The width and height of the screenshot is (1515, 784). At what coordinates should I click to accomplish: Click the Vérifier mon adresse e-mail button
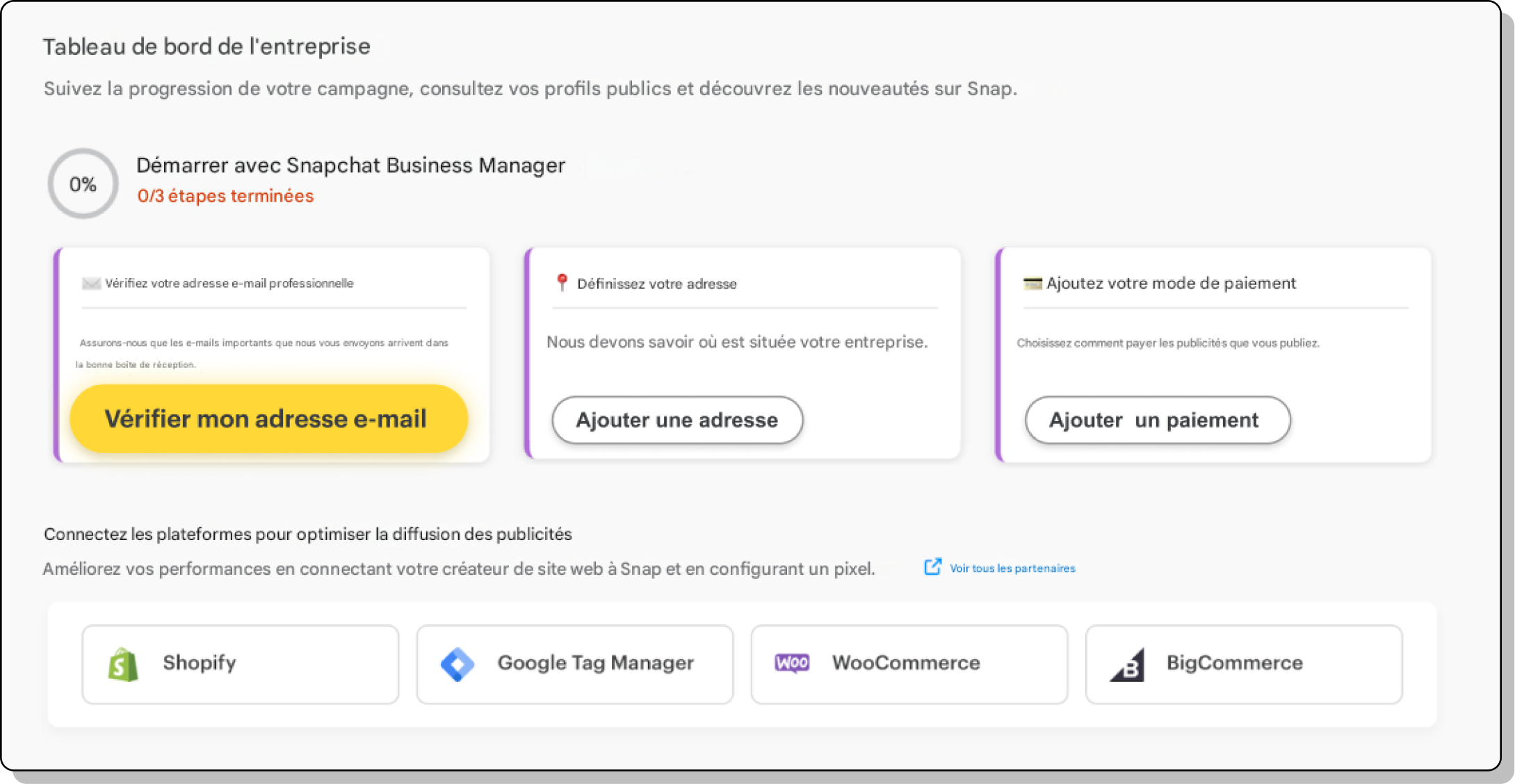pos(268,418)
